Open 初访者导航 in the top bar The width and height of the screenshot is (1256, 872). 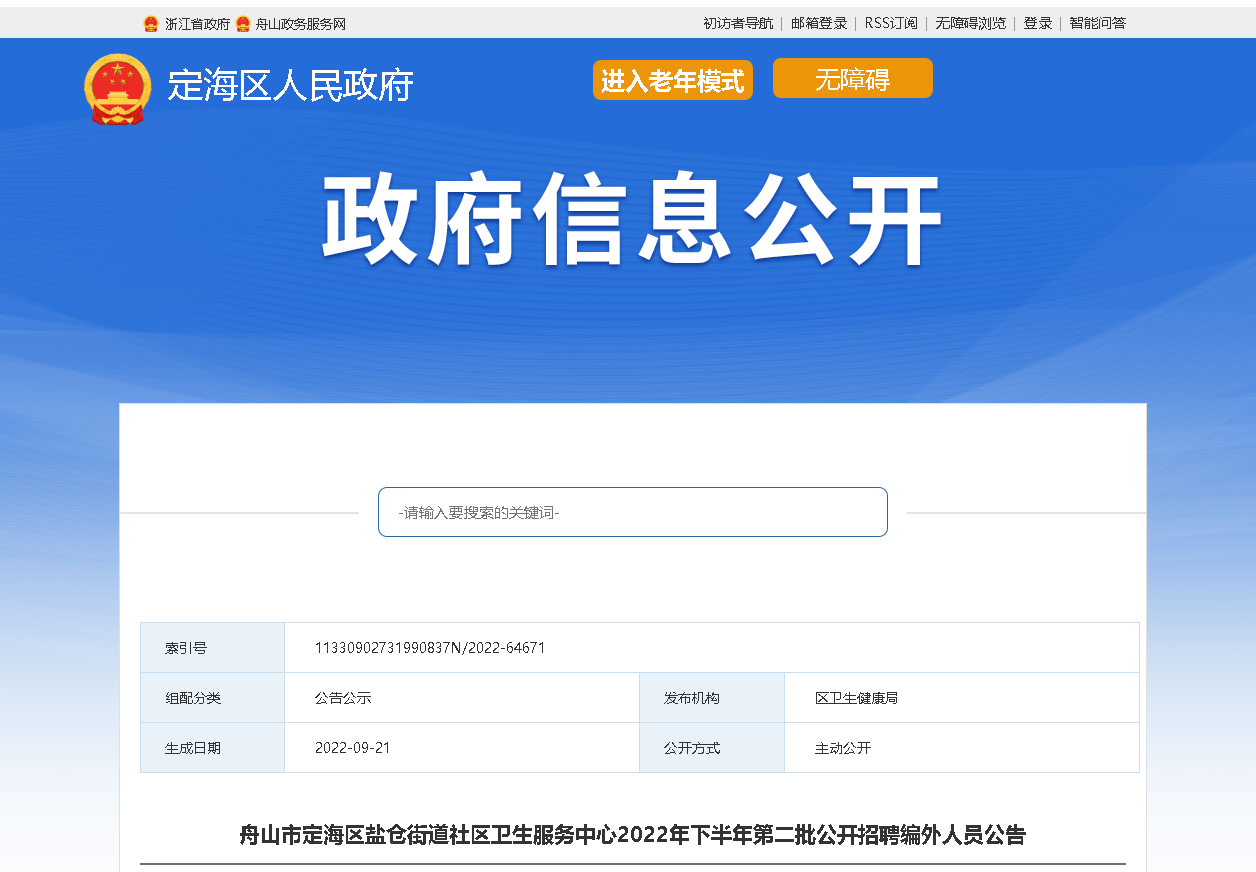click(x=738, y=23)
